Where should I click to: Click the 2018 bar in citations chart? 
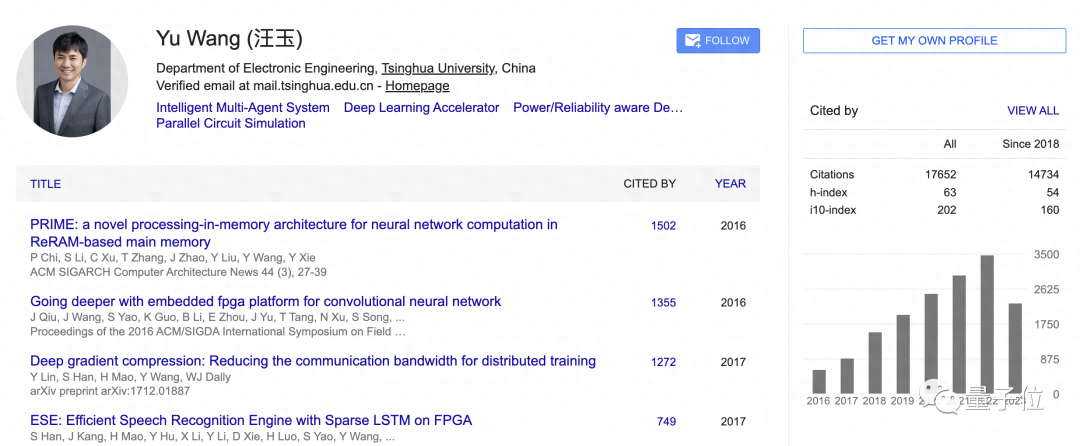875,362
